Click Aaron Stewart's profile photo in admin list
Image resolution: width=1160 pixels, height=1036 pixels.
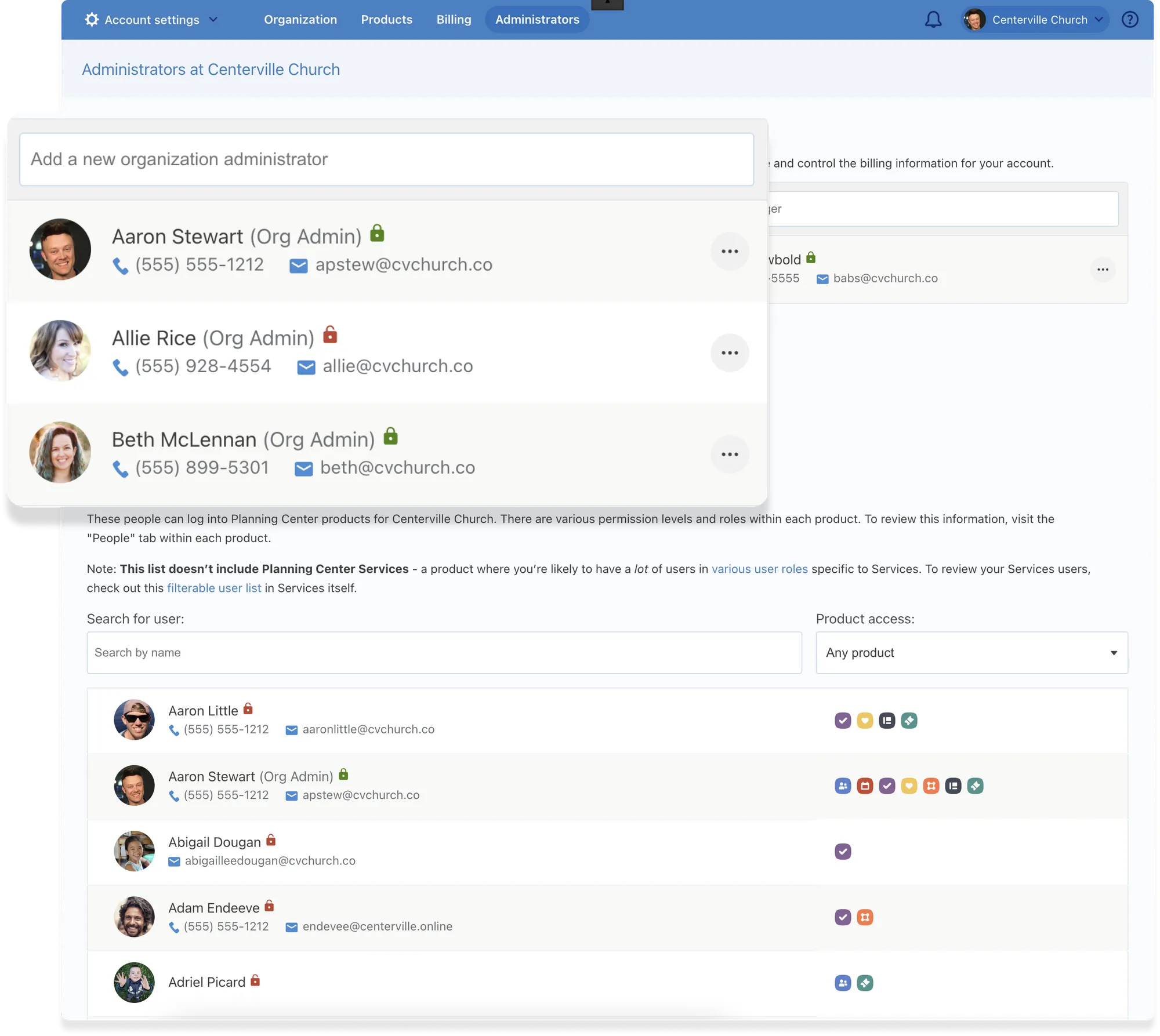(x=60, y=249)
